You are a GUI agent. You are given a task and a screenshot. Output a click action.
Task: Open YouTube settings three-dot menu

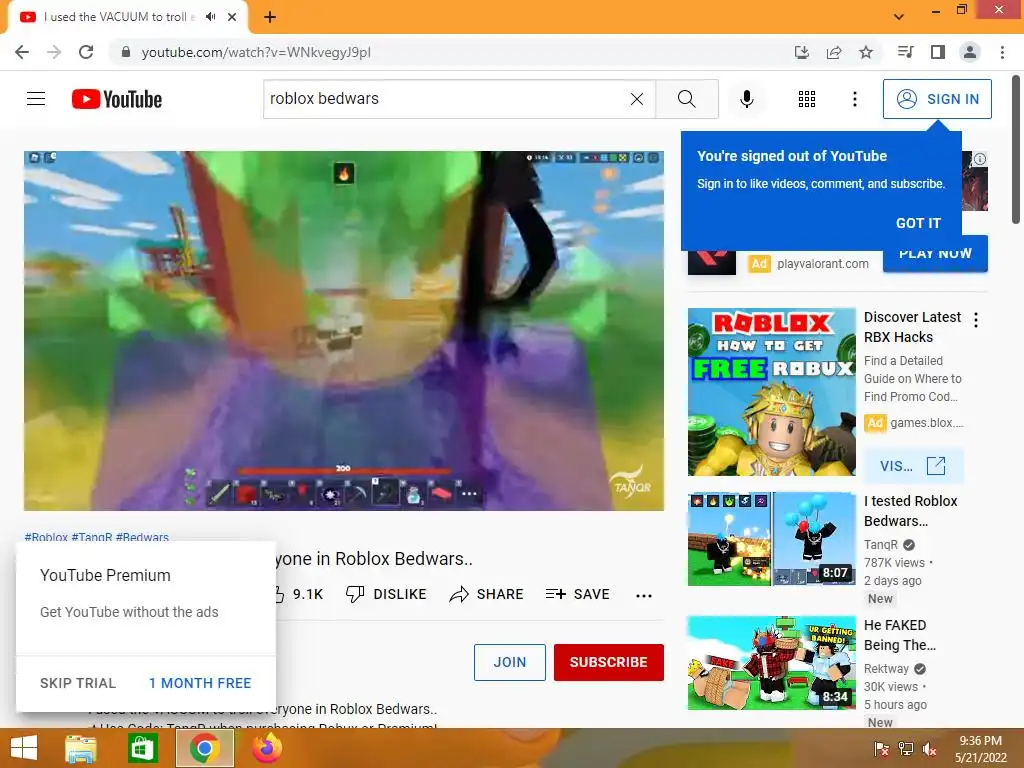[855, 99]
